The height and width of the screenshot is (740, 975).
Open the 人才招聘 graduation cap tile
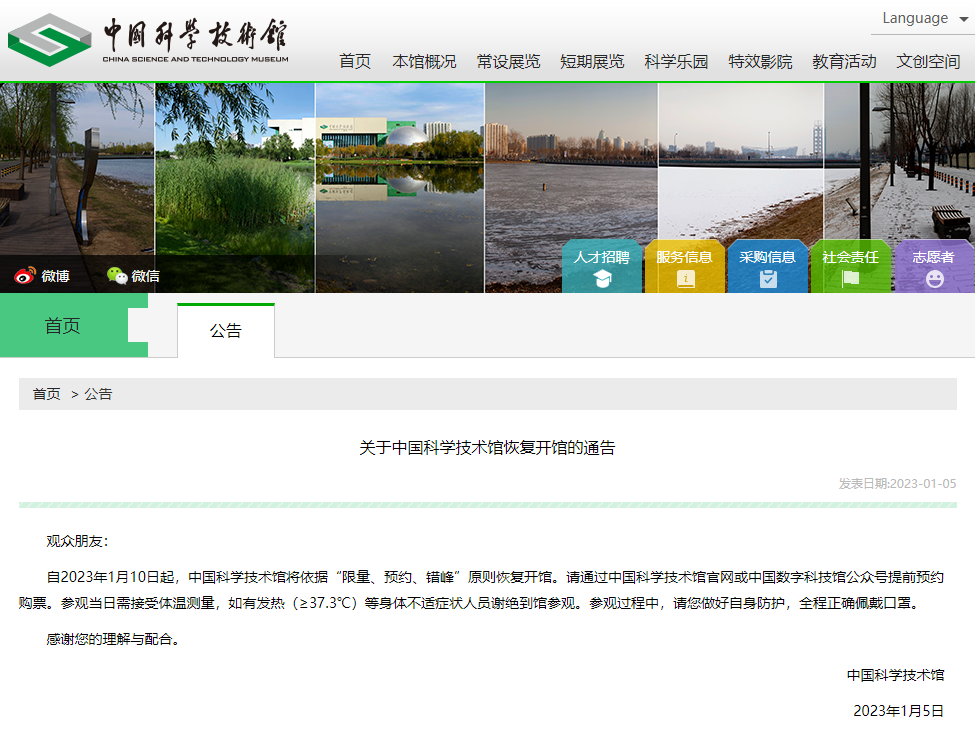pos(601,266)
